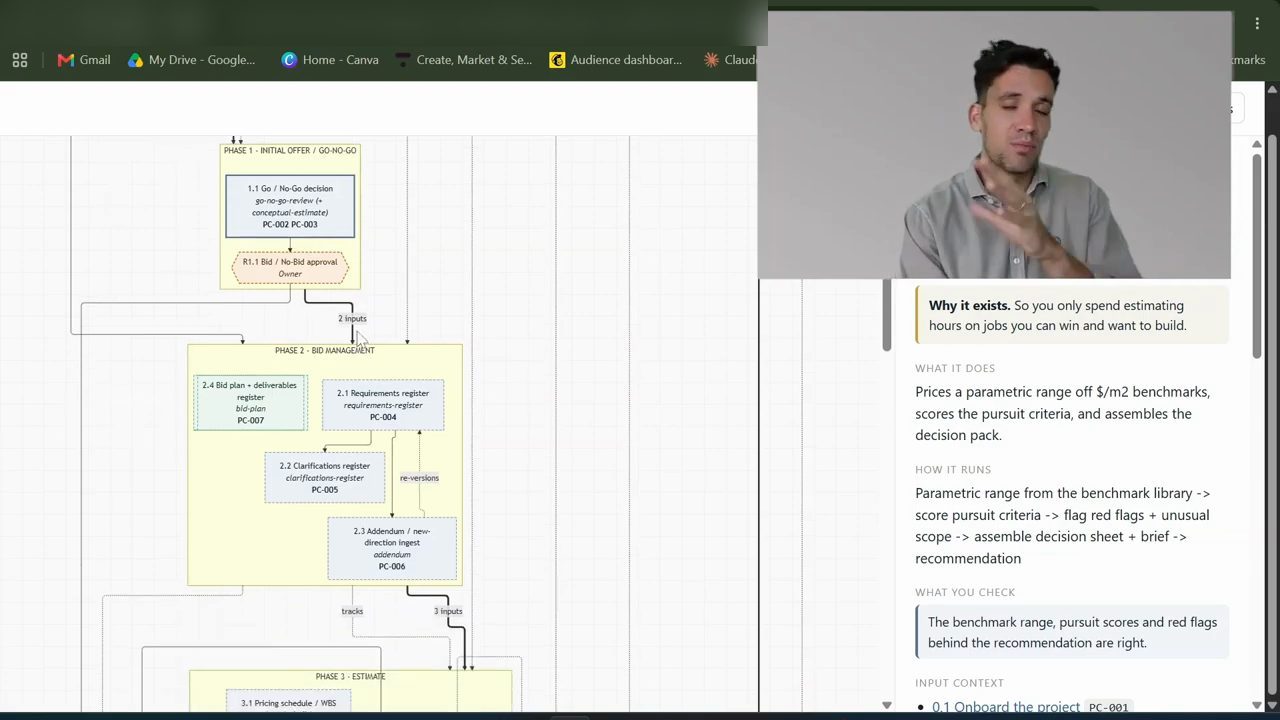Open the Claude bookmark icon
This screenshot has width=1280, height=720.
711,60
